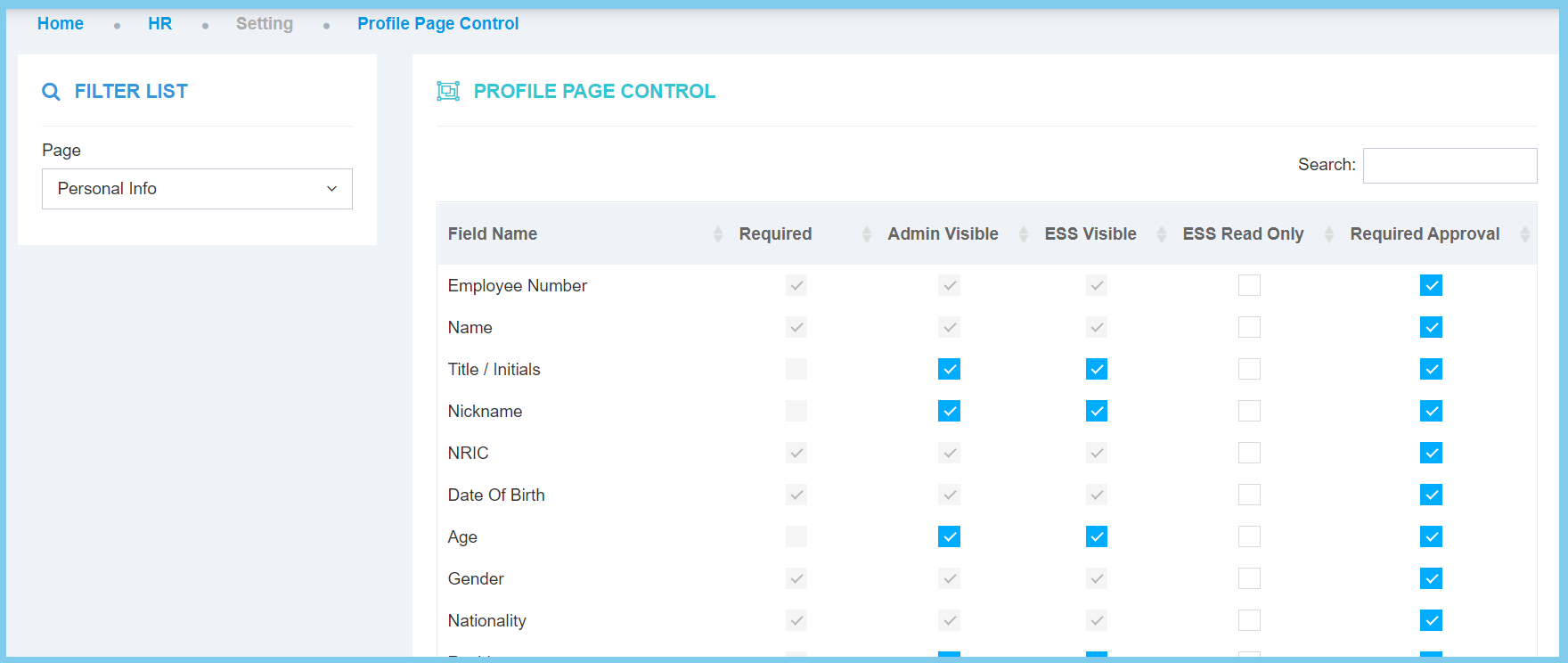Sort by ESS Visible column arrows
This screenshot has height=663, width=1568.
click(x=1161, y=234)
